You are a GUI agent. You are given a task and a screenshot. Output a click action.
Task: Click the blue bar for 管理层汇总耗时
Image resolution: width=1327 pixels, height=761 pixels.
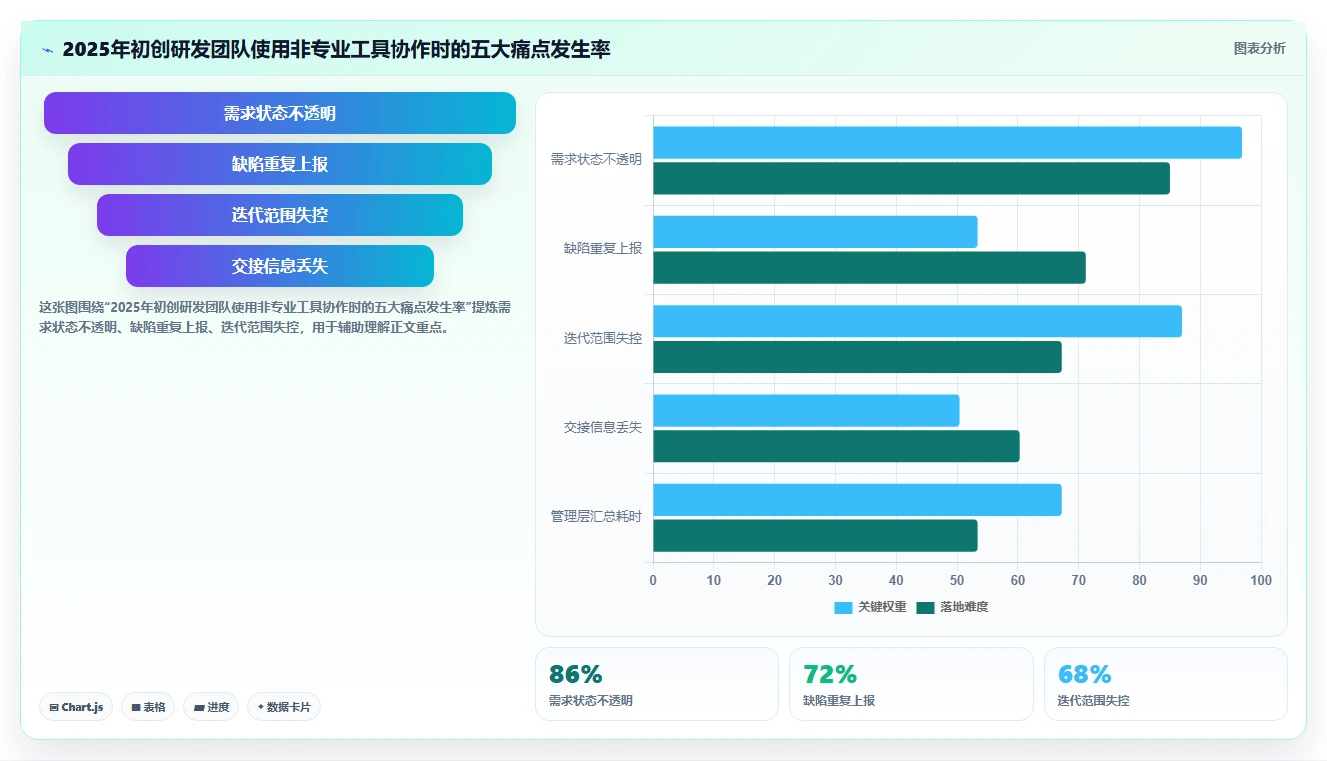tap(857, 500)
